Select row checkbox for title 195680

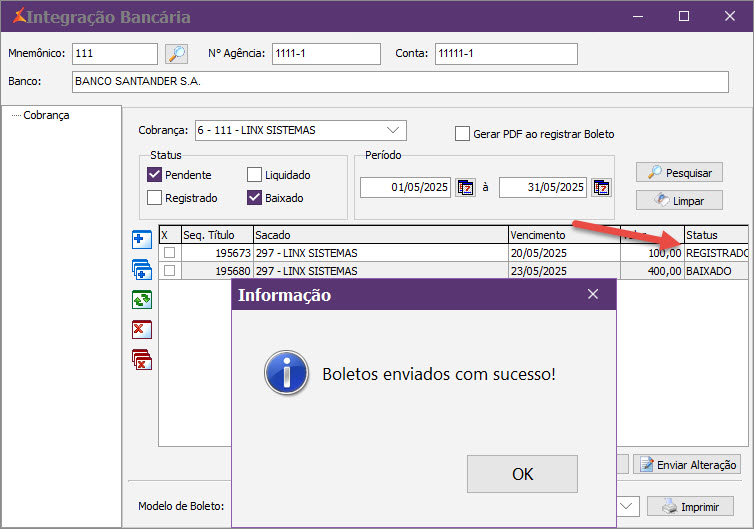(169, 271)
